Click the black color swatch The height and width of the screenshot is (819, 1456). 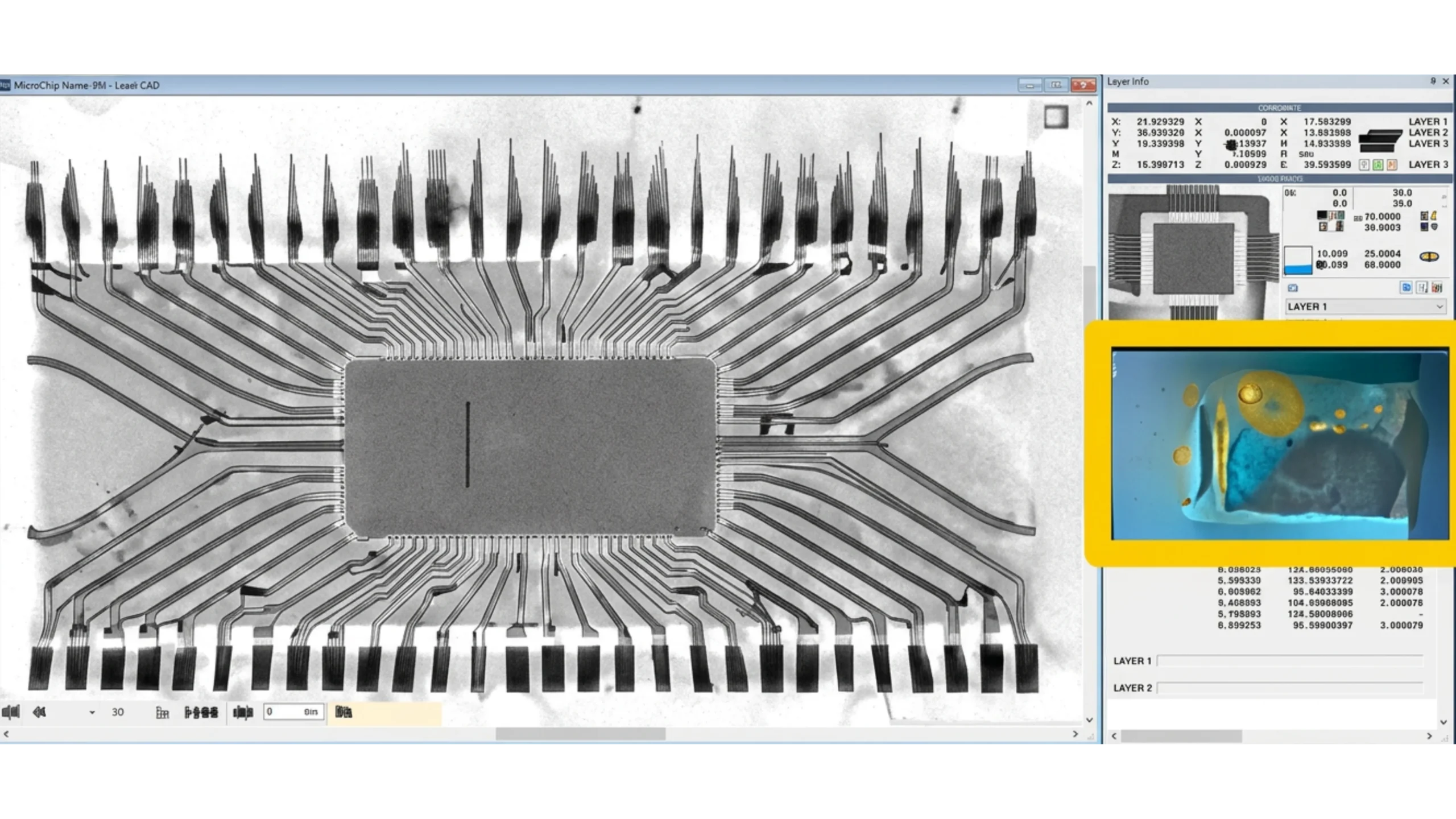[x=1322, y=216]
